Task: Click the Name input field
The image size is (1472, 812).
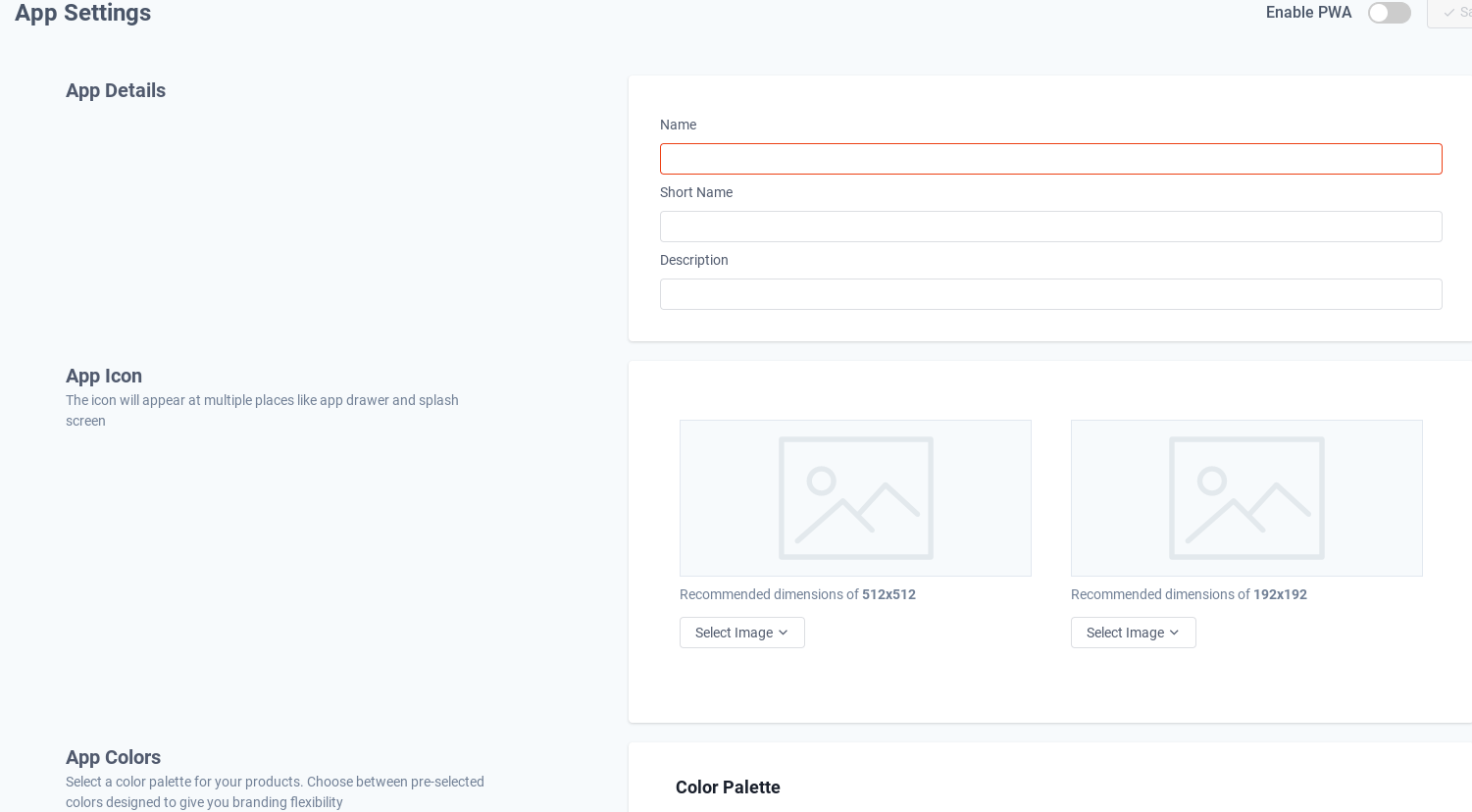Action: pyautogui.click(x=1050, y=159)
